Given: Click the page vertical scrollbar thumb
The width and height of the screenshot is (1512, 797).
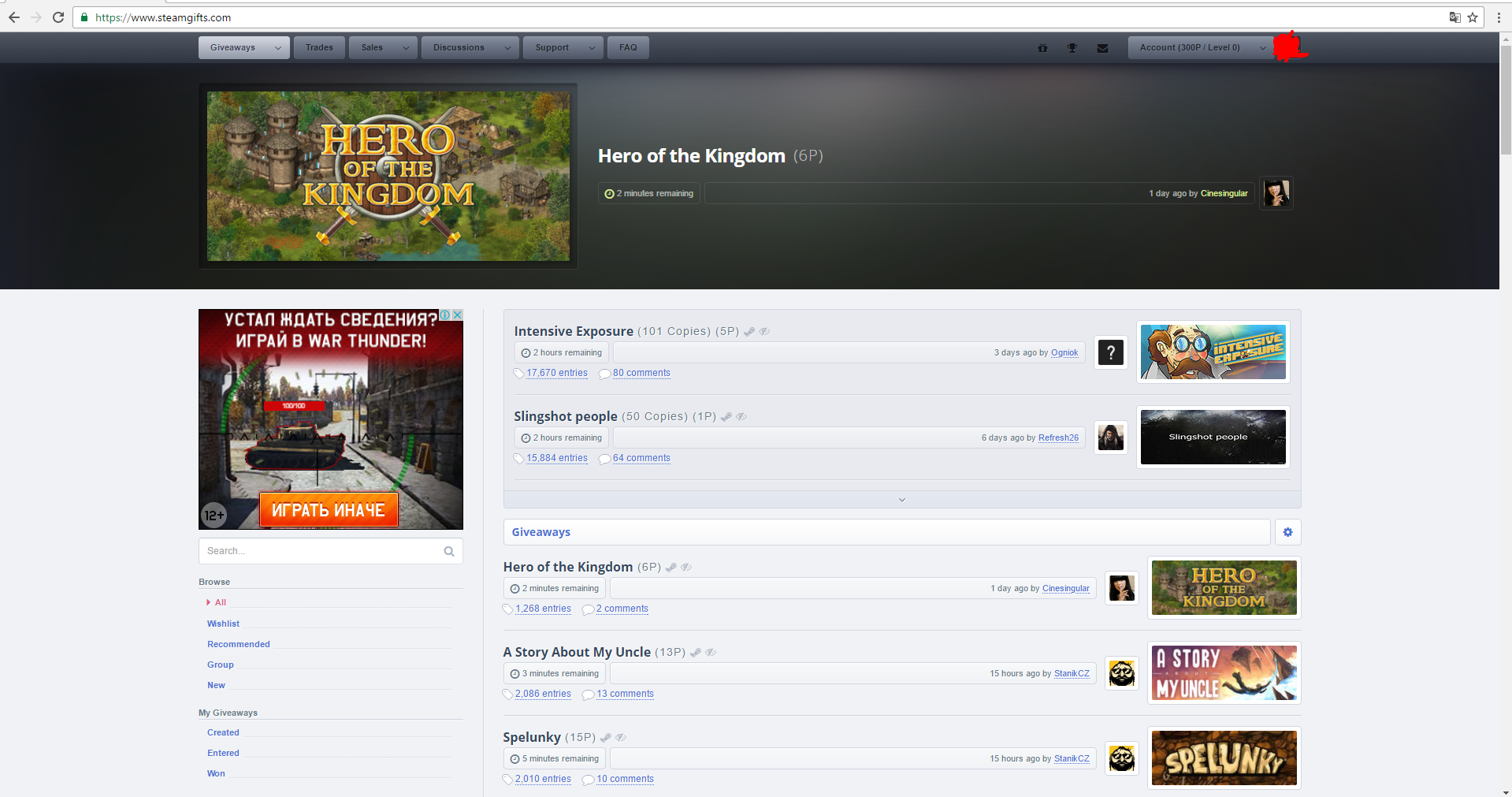Looking at the screenshot, I should [1506, 100].
